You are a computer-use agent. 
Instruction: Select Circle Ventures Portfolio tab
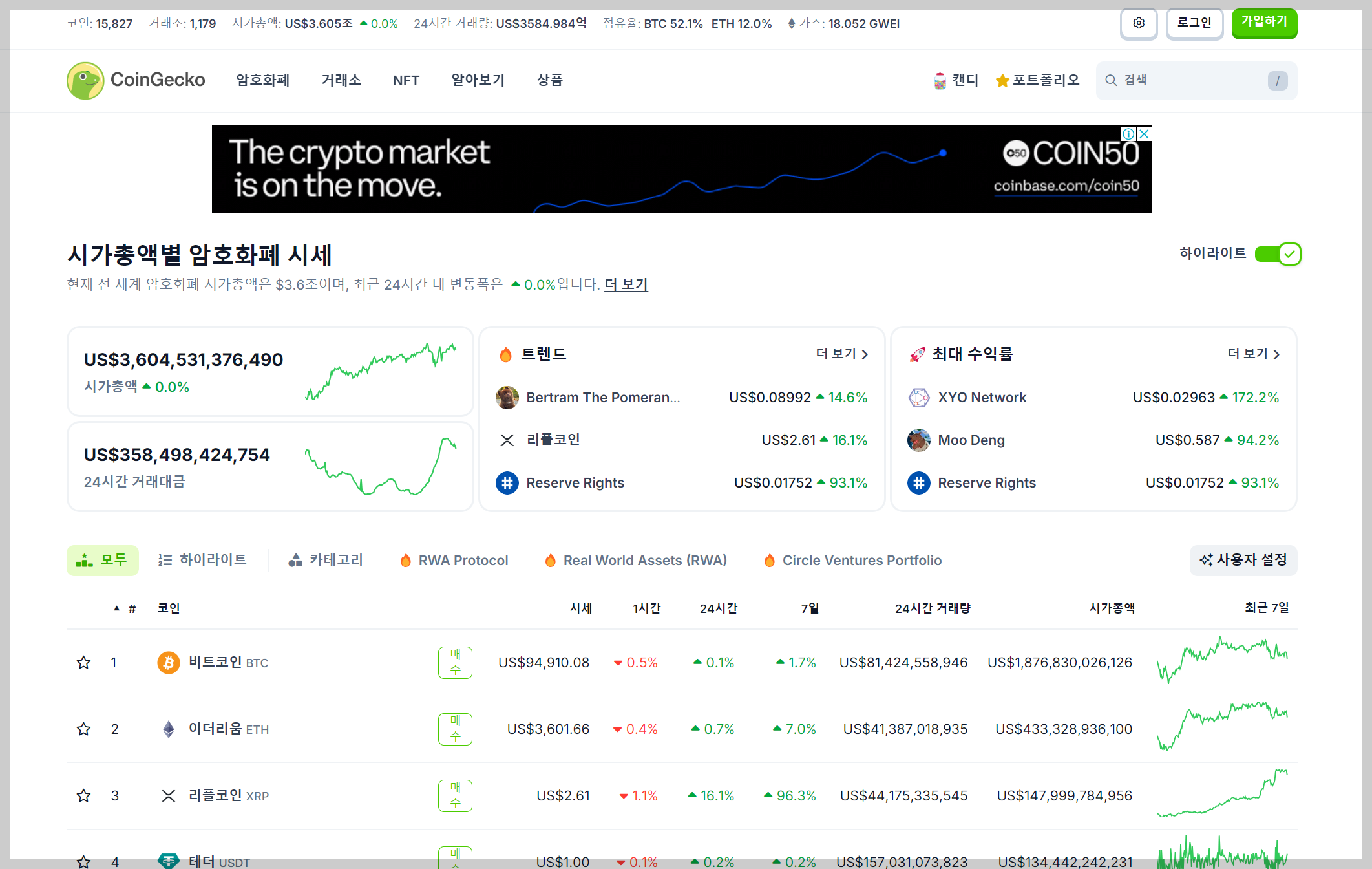coord(852,561)
